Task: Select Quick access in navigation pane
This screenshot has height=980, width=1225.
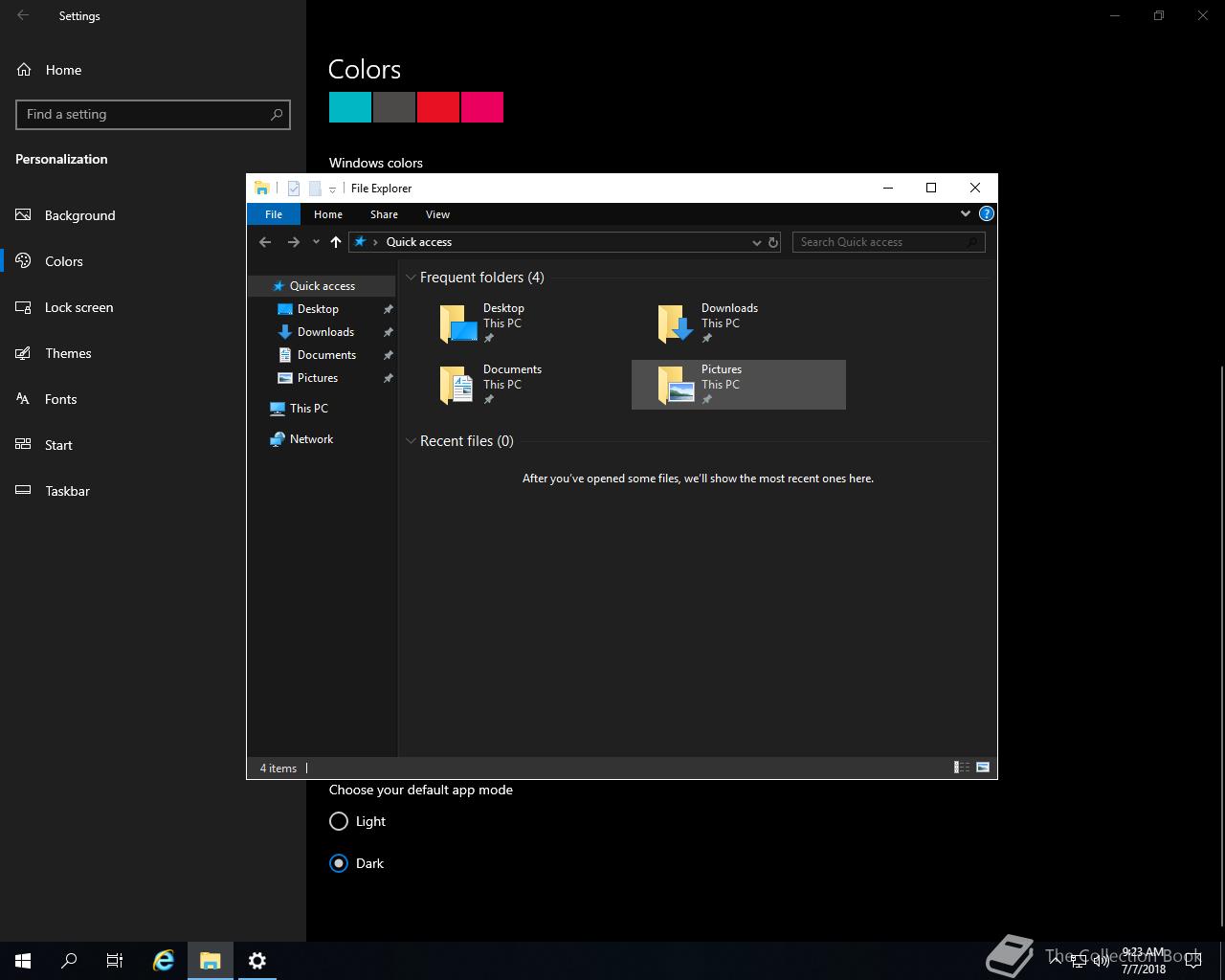Action: (322, 286)
